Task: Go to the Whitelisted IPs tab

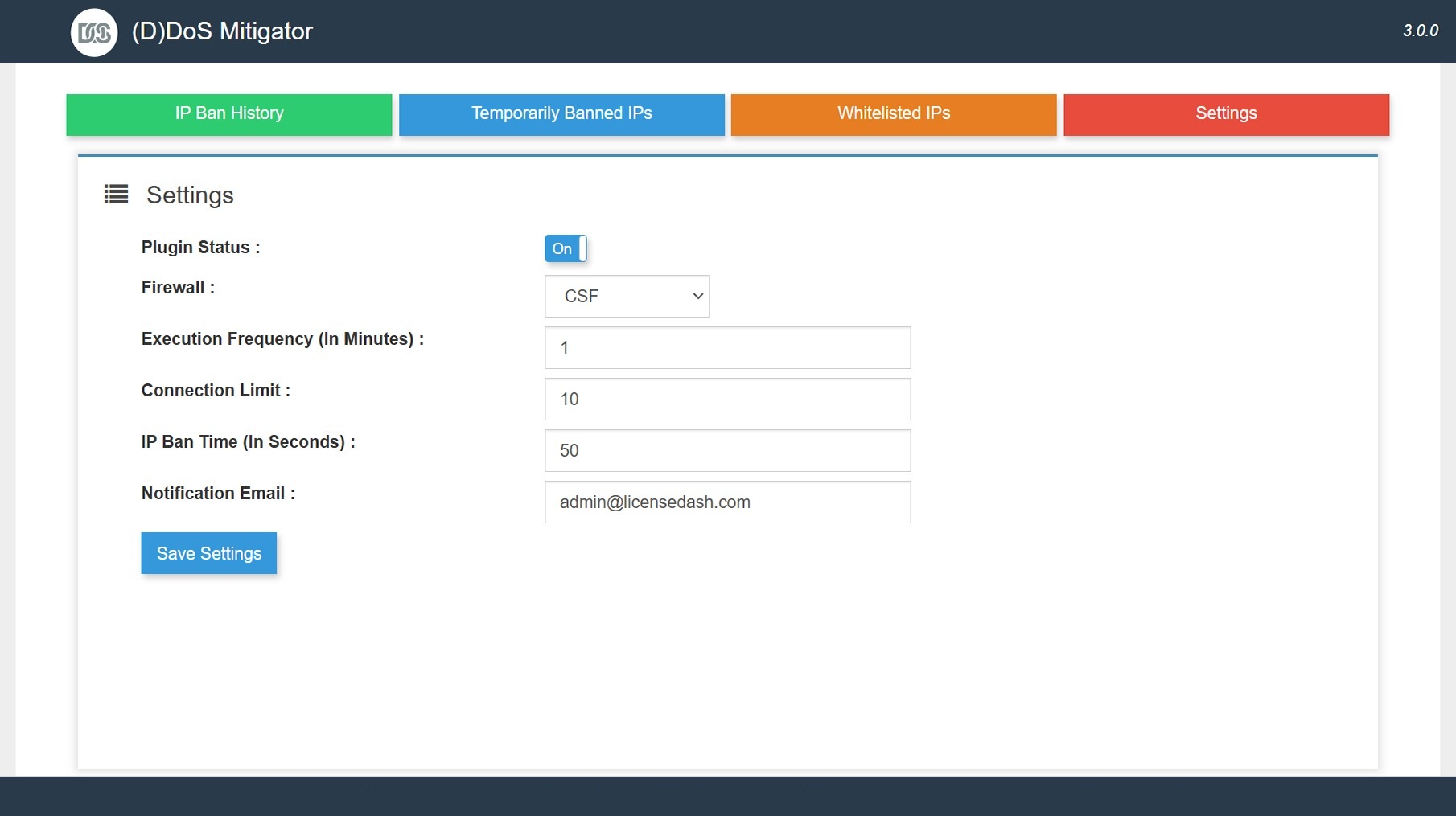Action: [893, 114]
